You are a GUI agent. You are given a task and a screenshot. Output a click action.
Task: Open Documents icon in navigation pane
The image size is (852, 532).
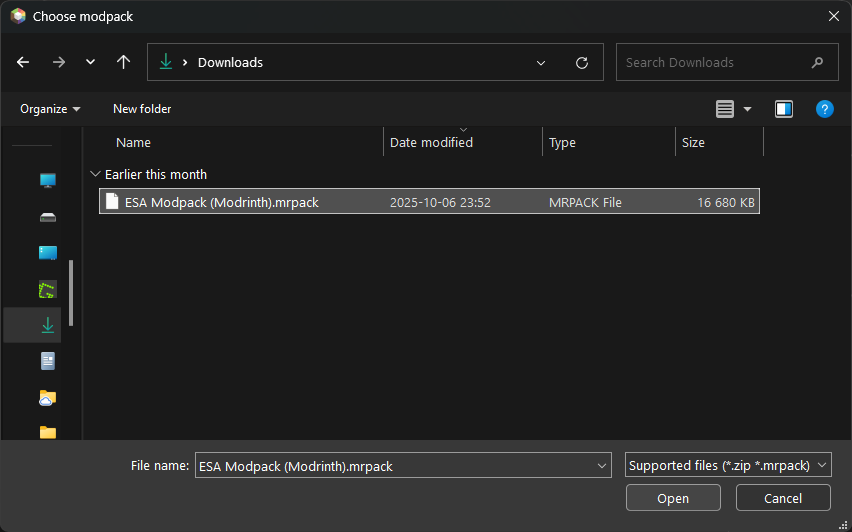coord(47,361)
